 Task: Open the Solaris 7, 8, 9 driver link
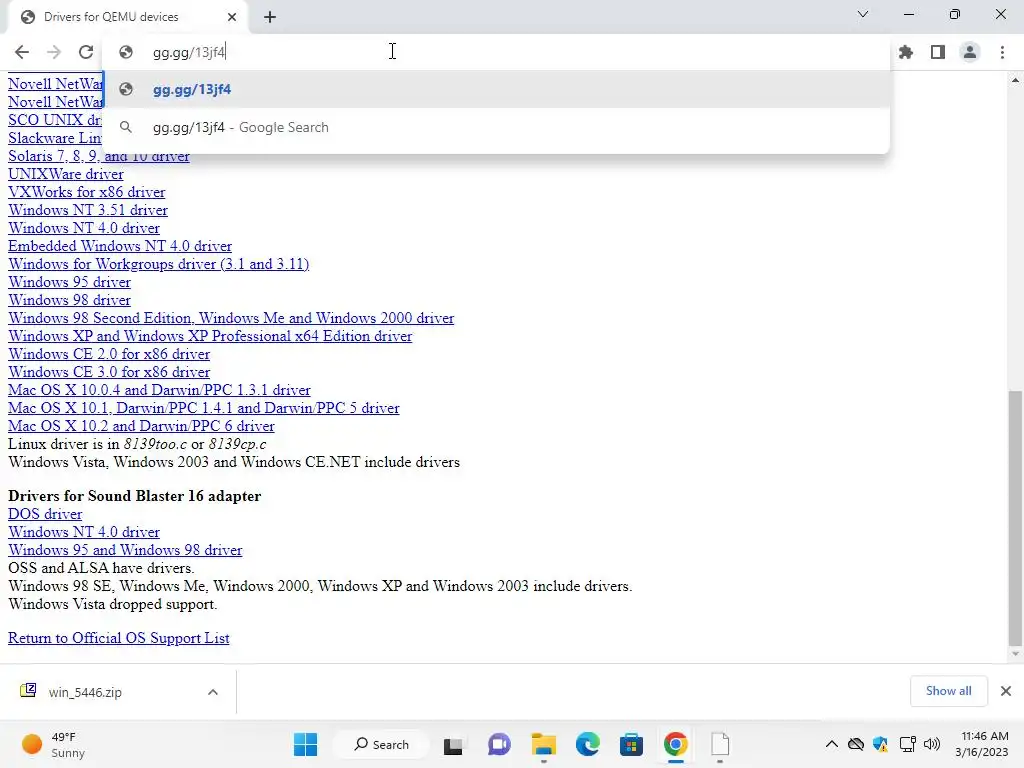tap(99, 157)
